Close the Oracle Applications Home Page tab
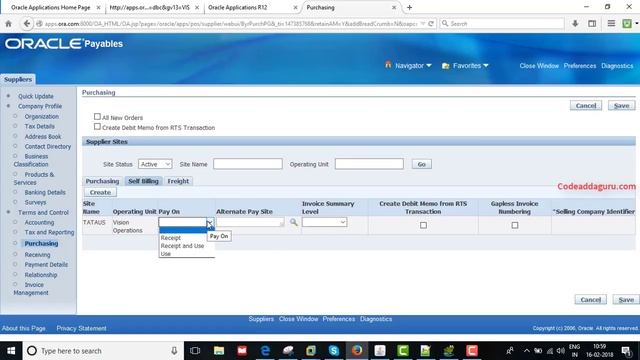This screenshot has width=640, height=360. [99, 7]
